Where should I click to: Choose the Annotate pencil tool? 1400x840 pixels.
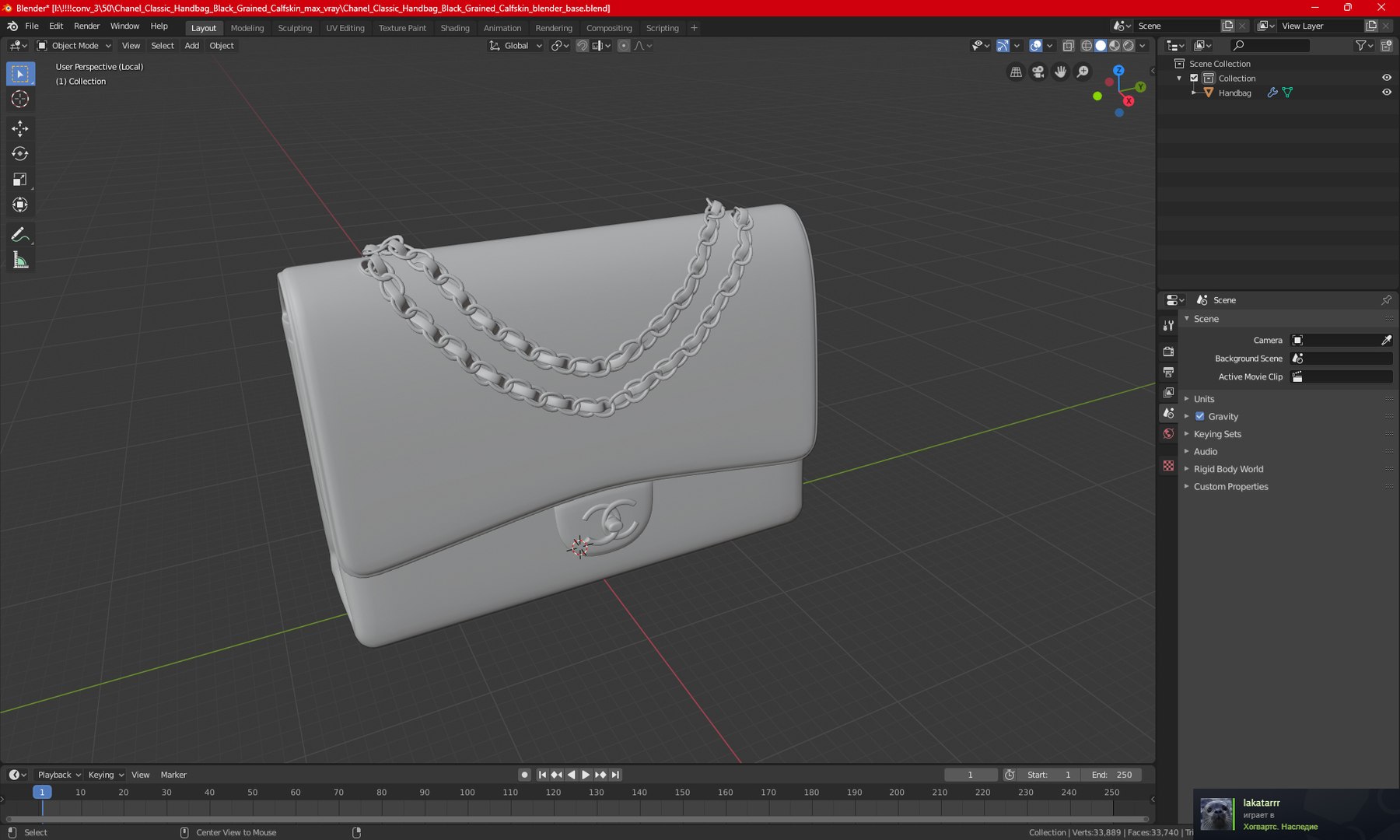pyautogui.click(x=20, y=235)
